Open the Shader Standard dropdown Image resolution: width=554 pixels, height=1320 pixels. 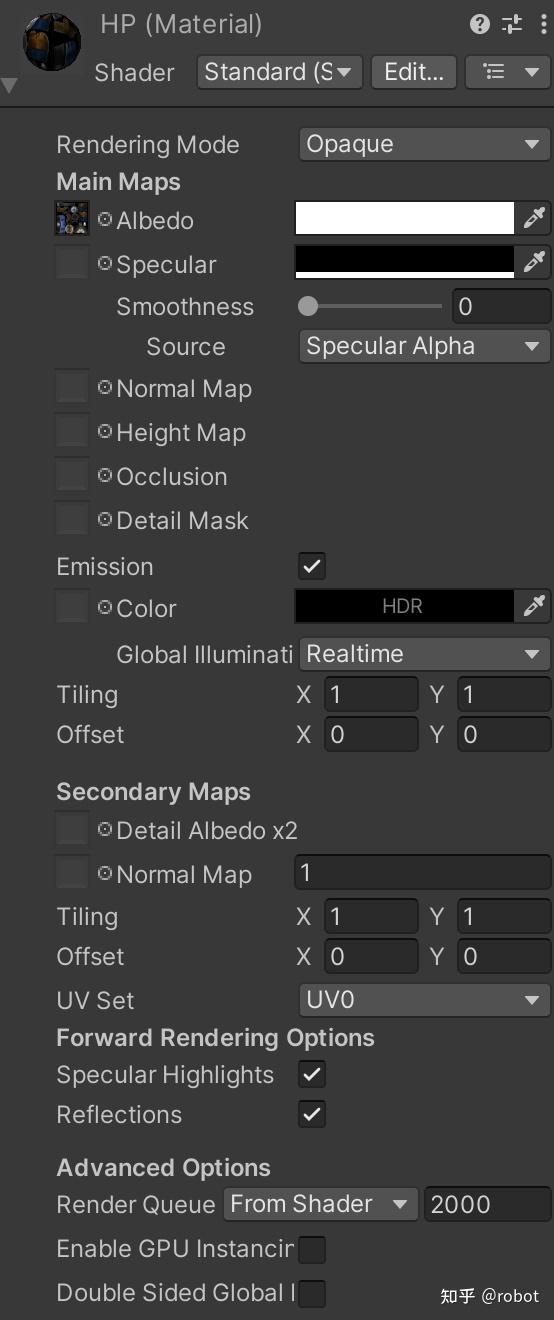(279, 72)
